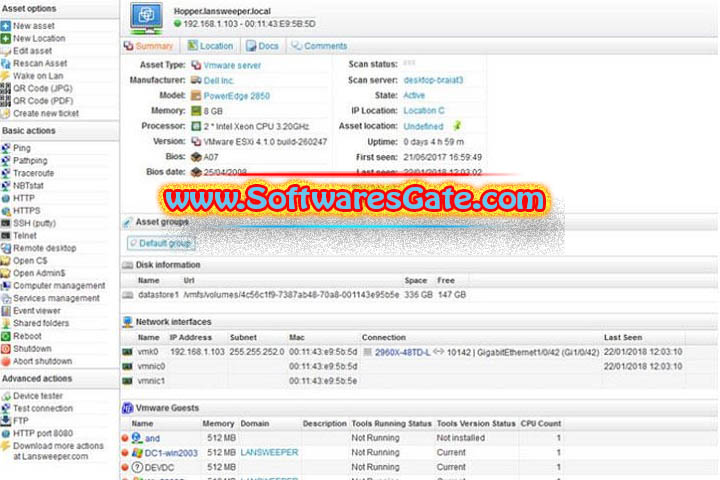Open the PowerEdge 2850 model link
This screenshot has width=720, height=480.
pyautogui.click(x=236, y=96)
